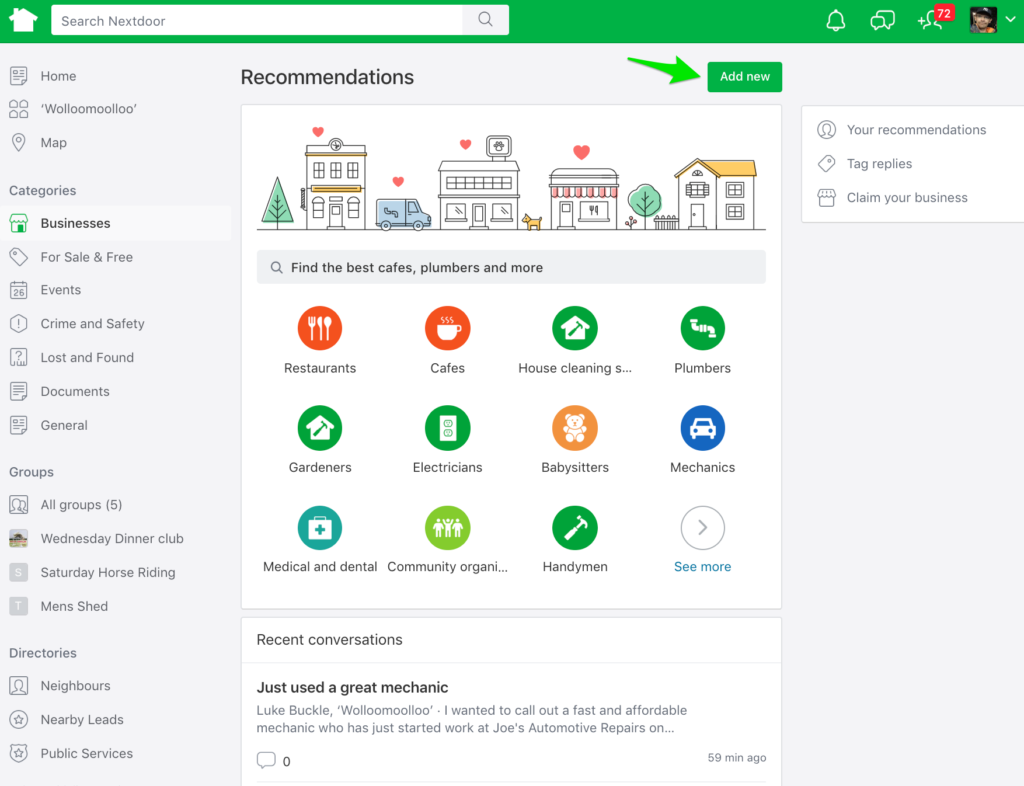
Task: Click the Crime and Safety alert icon
Action: [x=19, y=324]
